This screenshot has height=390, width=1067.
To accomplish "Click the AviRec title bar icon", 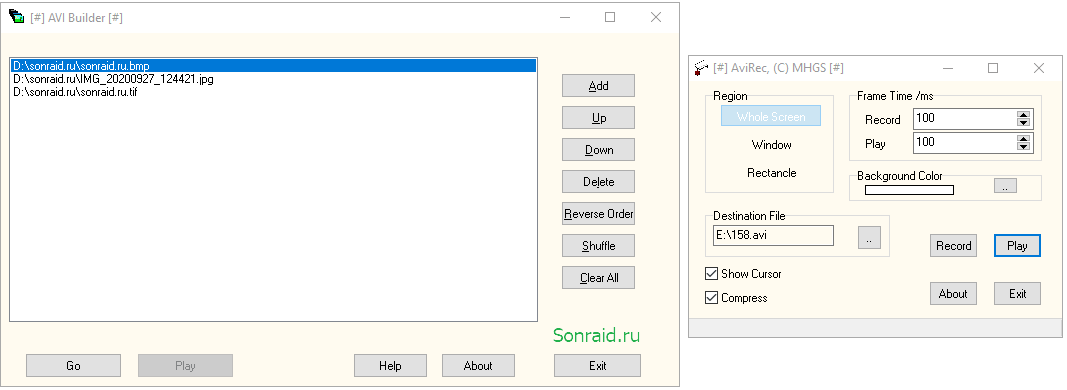I will (701, 67).
